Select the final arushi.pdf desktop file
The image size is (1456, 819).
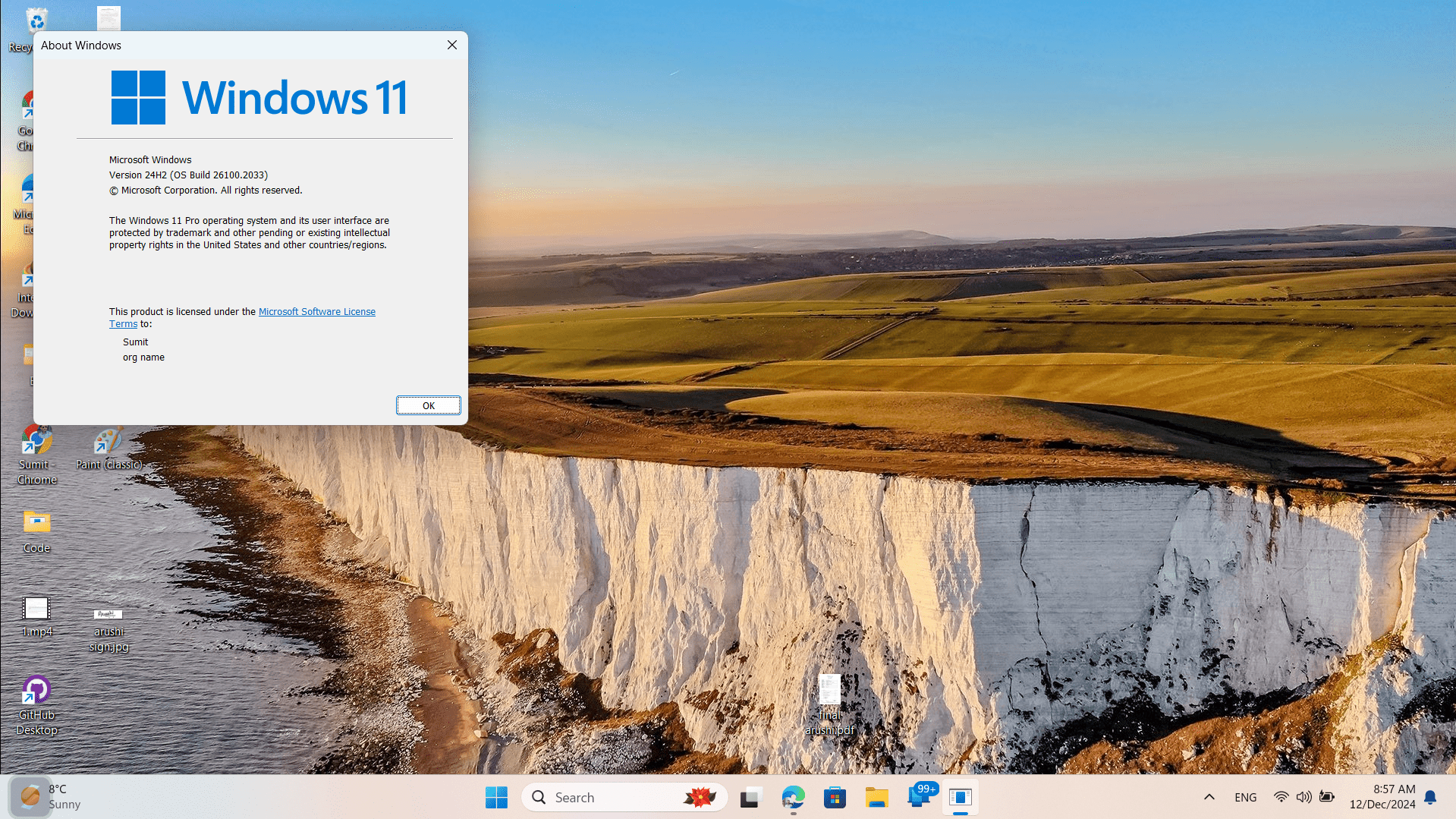[829, 705]
